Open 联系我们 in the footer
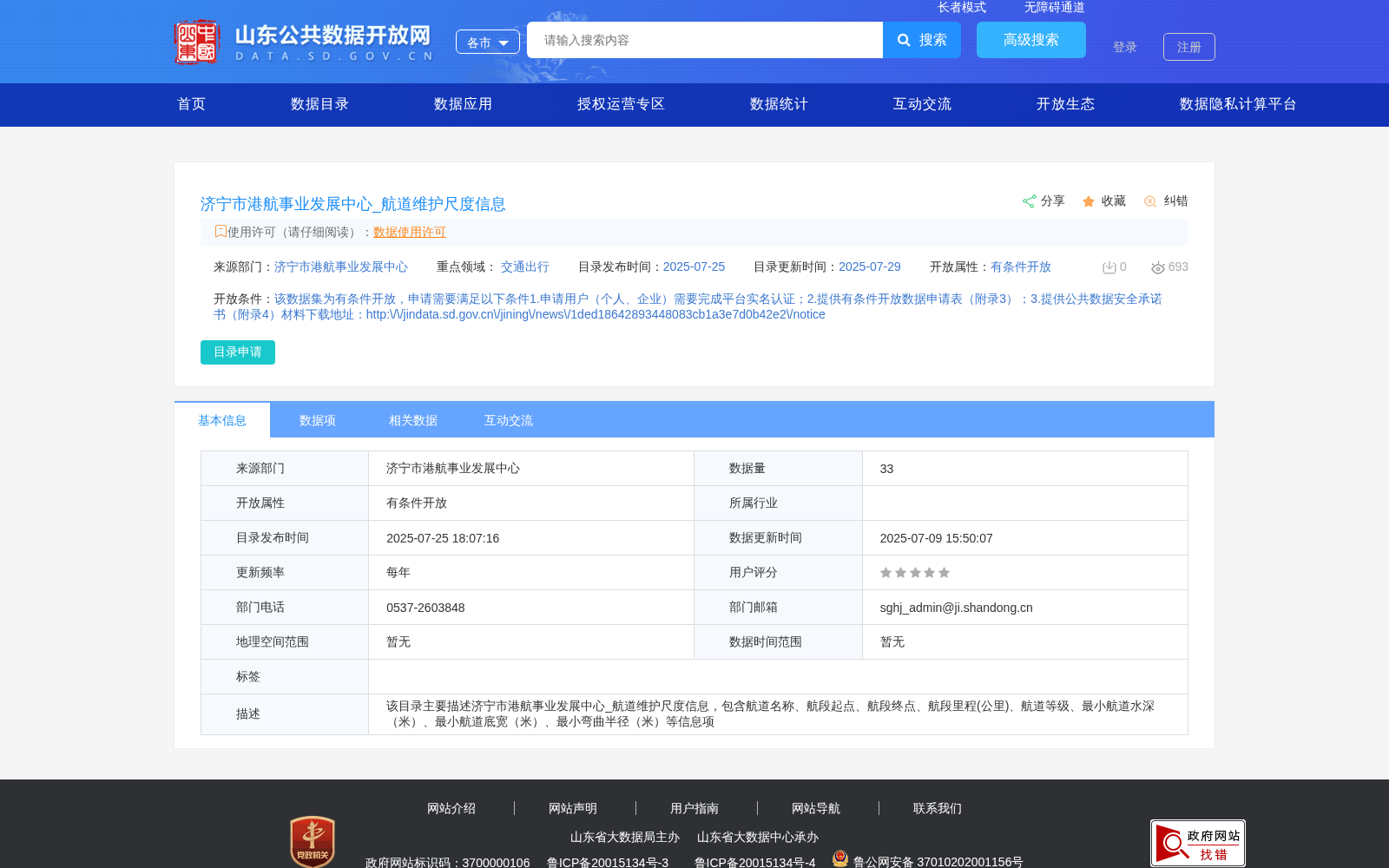 pos(938,808)
